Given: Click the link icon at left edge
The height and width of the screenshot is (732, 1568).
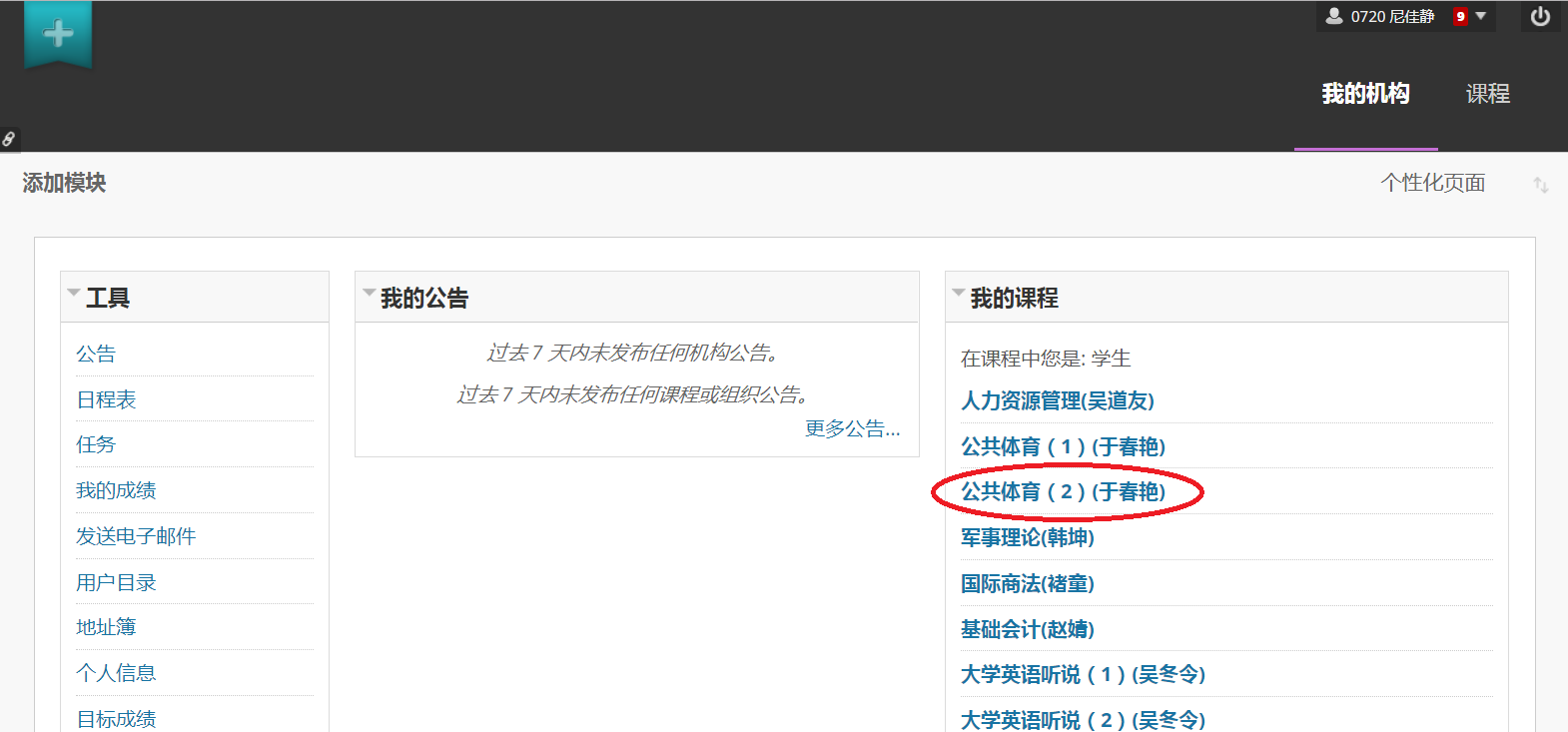Looking at the screenshot, I should [x=9, y=140].
